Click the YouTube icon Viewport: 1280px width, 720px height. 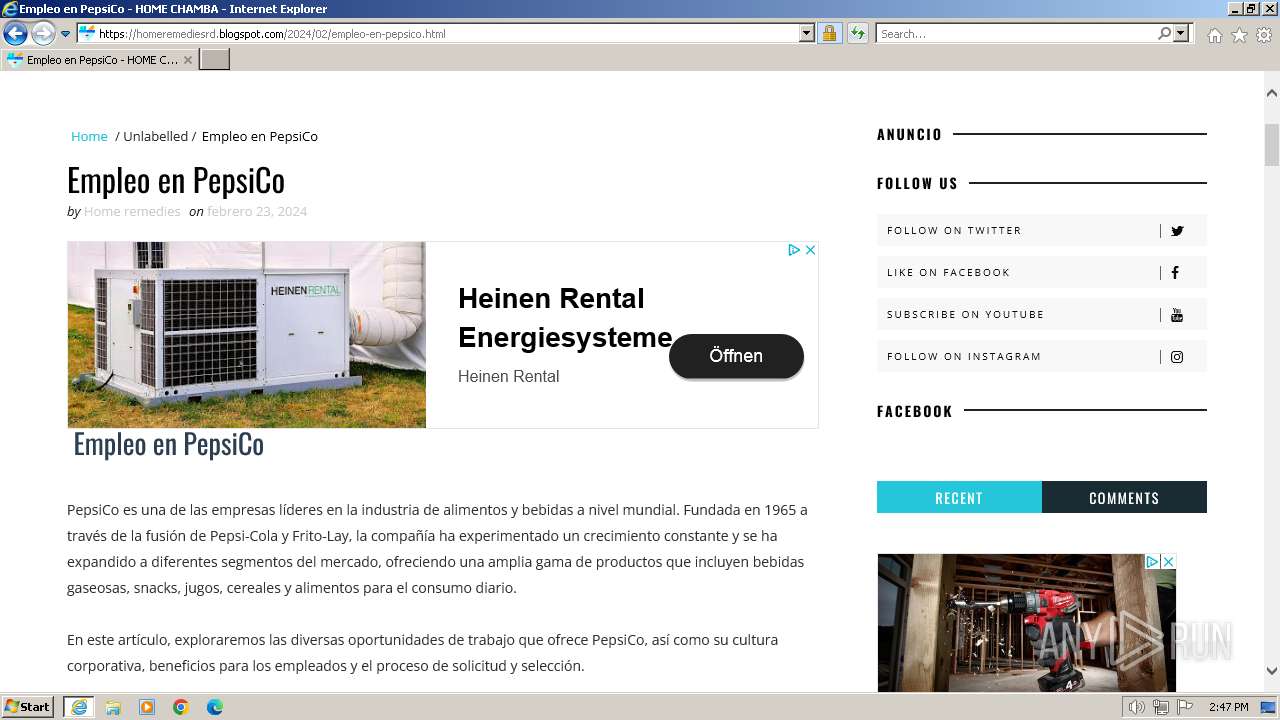(x=1177, y=315)
